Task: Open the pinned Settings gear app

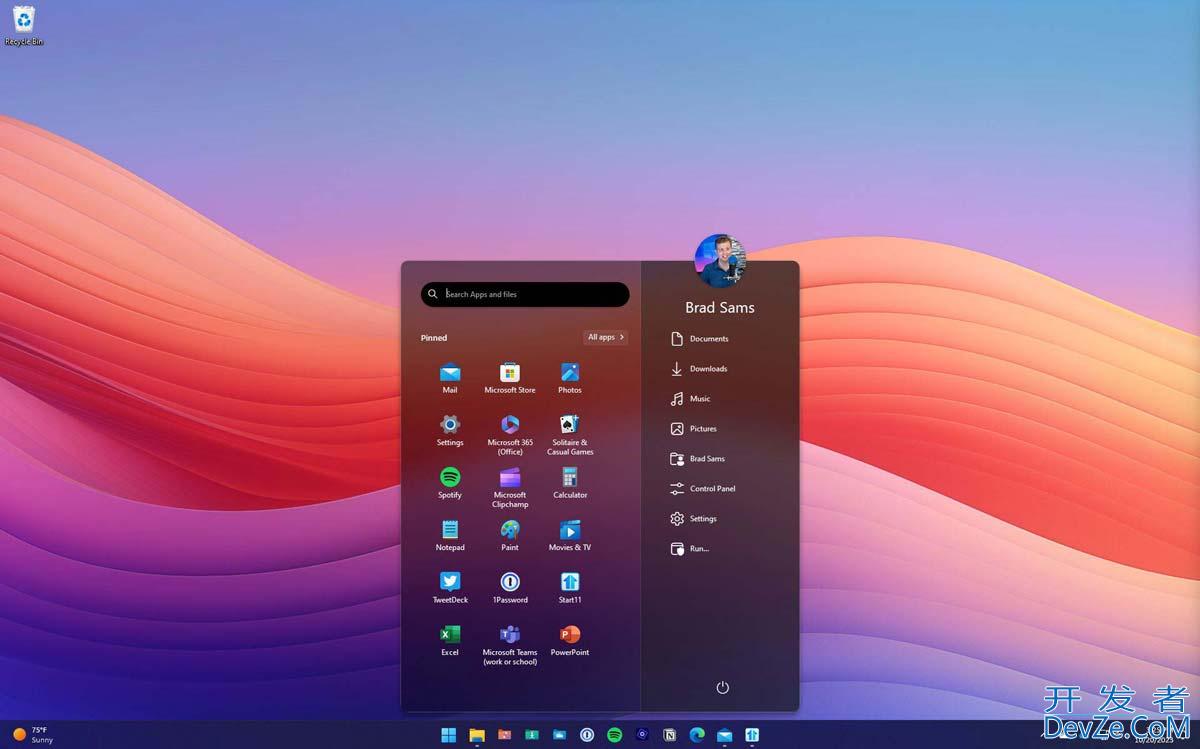Action: [450, 430]
